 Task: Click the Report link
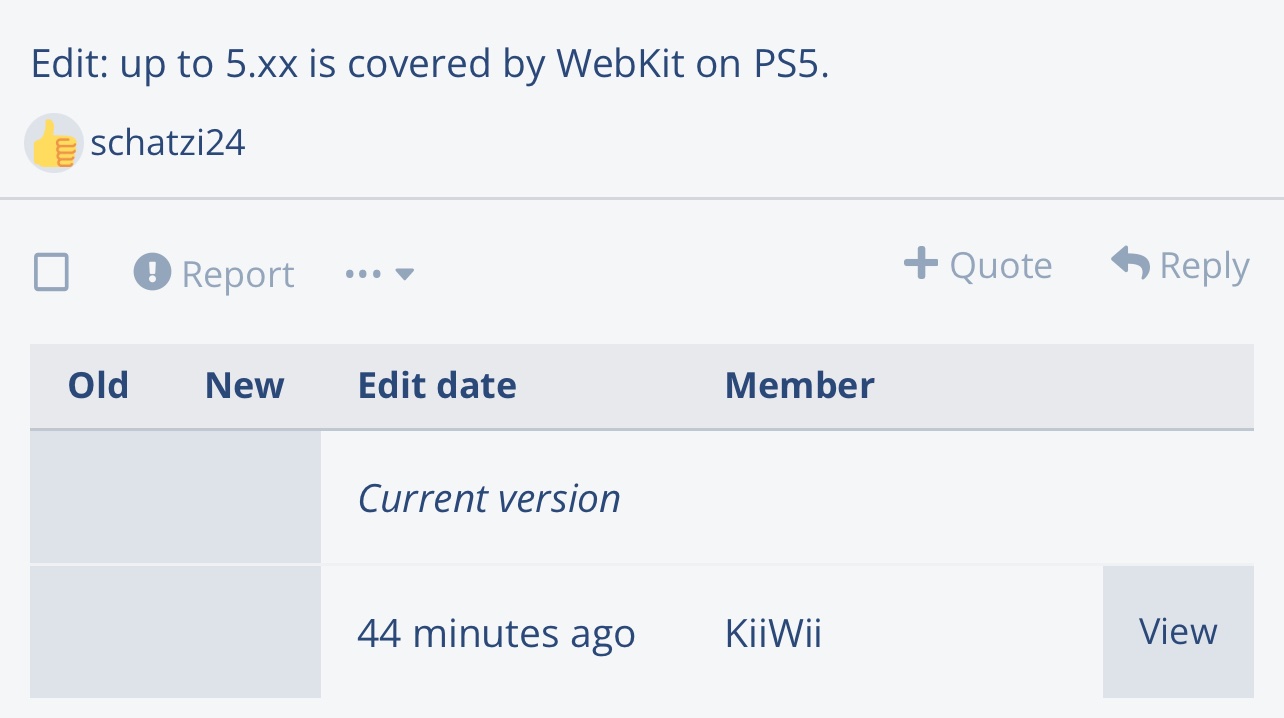(237, 274)
